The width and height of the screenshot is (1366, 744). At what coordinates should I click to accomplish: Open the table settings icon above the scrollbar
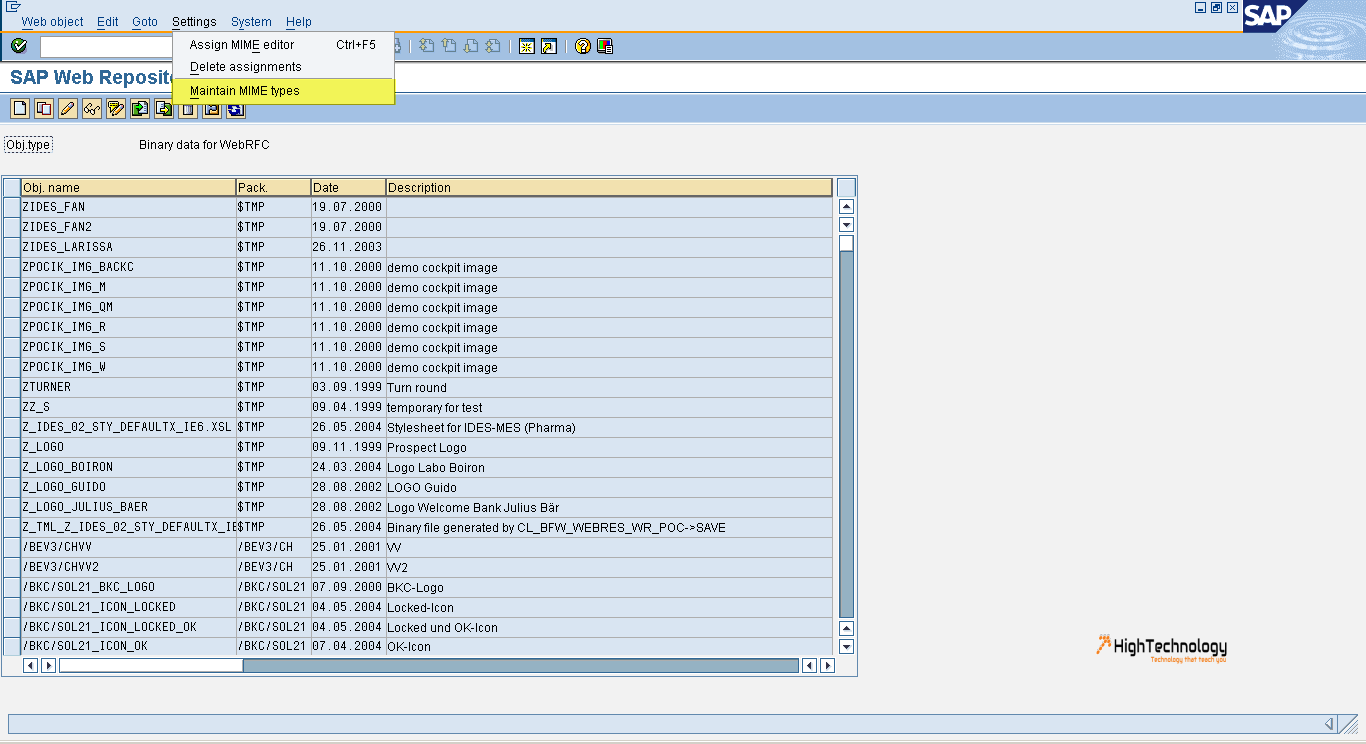(x=846, y=187)
